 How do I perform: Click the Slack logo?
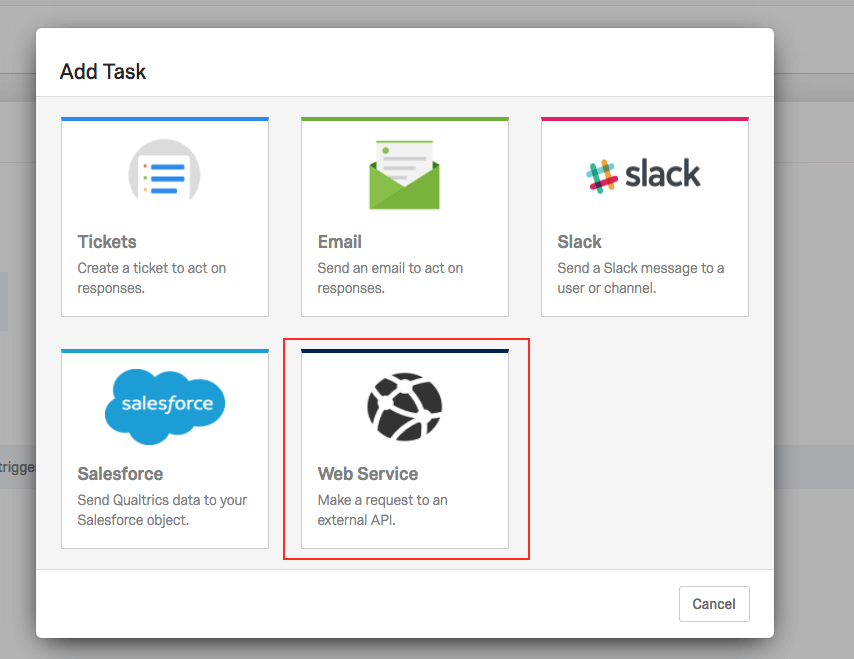tap(643, 175)
